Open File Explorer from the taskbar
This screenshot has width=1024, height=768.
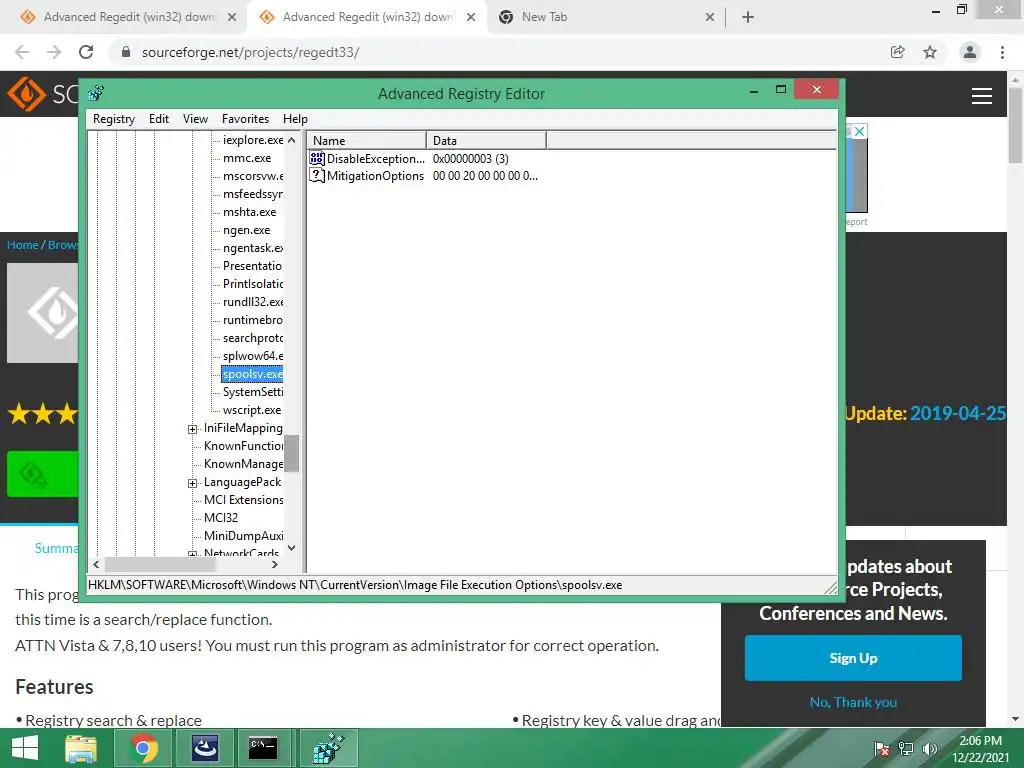[81, 748]
